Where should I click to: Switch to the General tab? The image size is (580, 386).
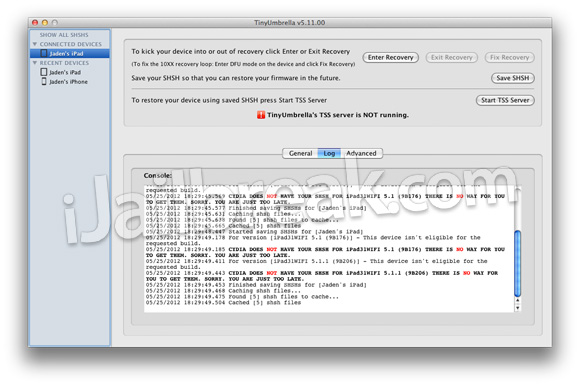click(300, 153)
